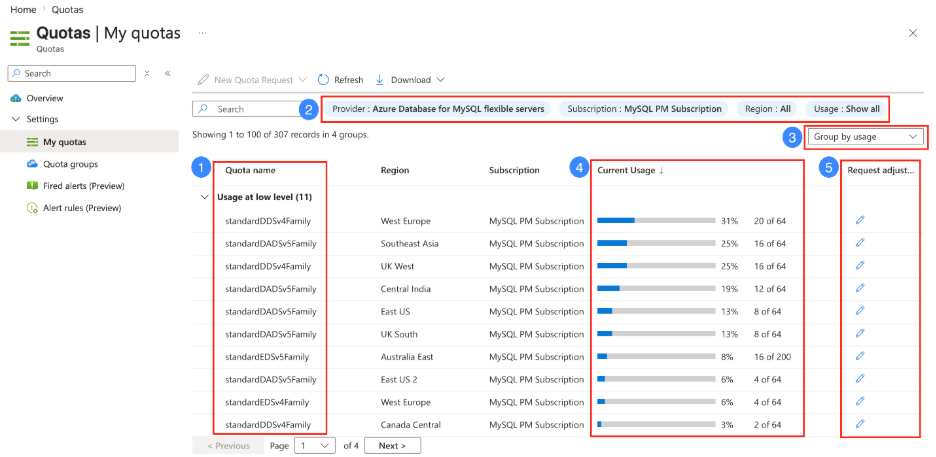This screenshot has width=936, height=457.
Task: Click Quotas in the breadcrumb
Action: (67, 10)
